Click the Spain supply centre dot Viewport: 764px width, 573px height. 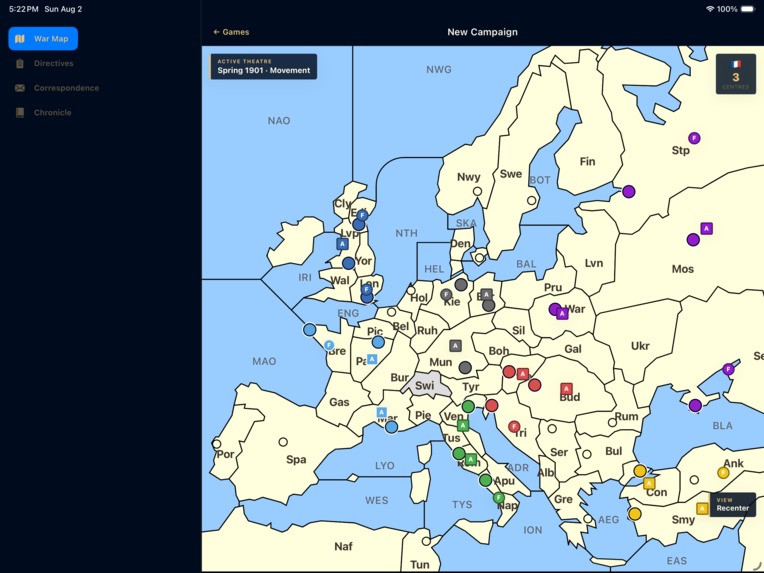point(283,442)
